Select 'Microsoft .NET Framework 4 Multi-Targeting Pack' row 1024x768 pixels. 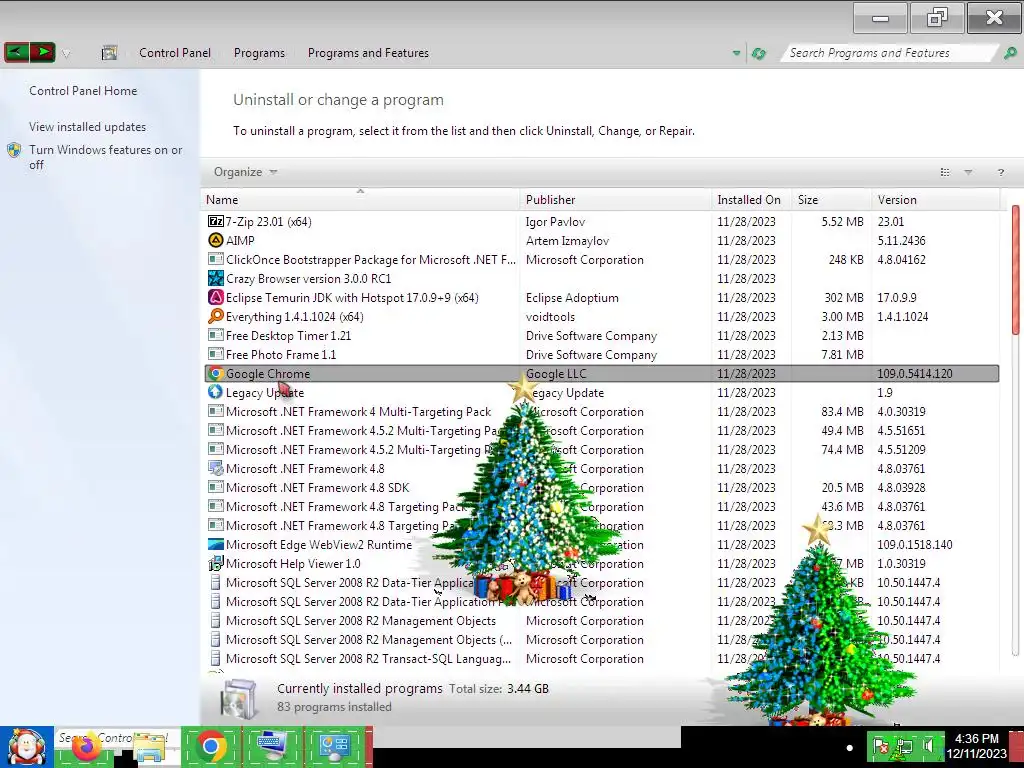[x=601, y=411]
